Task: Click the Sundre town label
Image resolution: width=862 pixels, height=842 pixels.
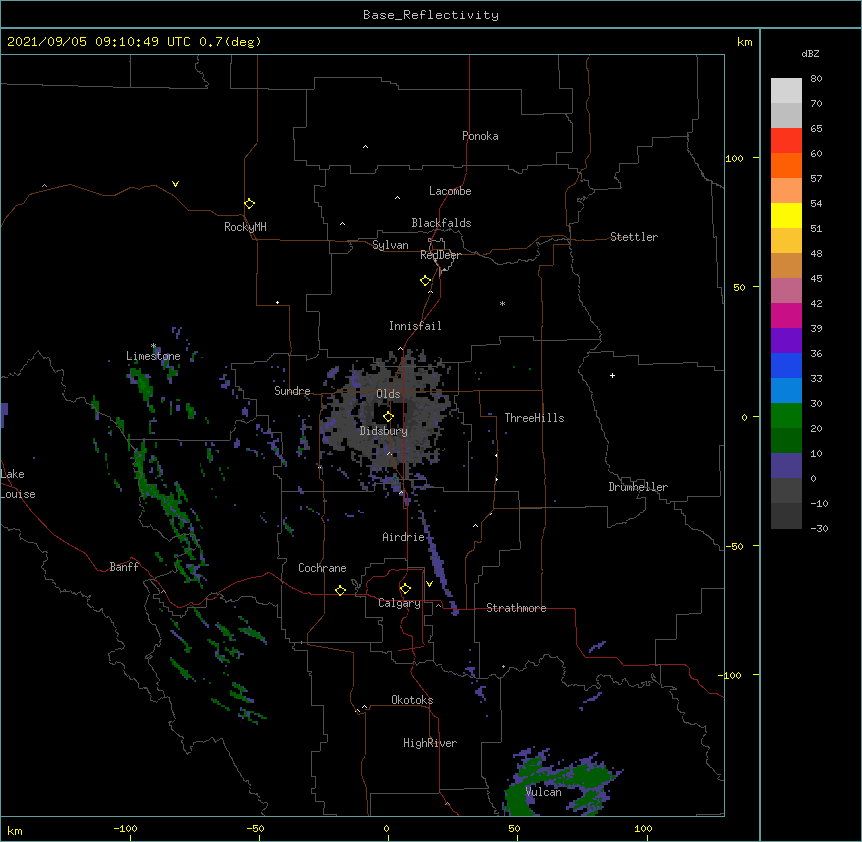Action: click(292, 391)
